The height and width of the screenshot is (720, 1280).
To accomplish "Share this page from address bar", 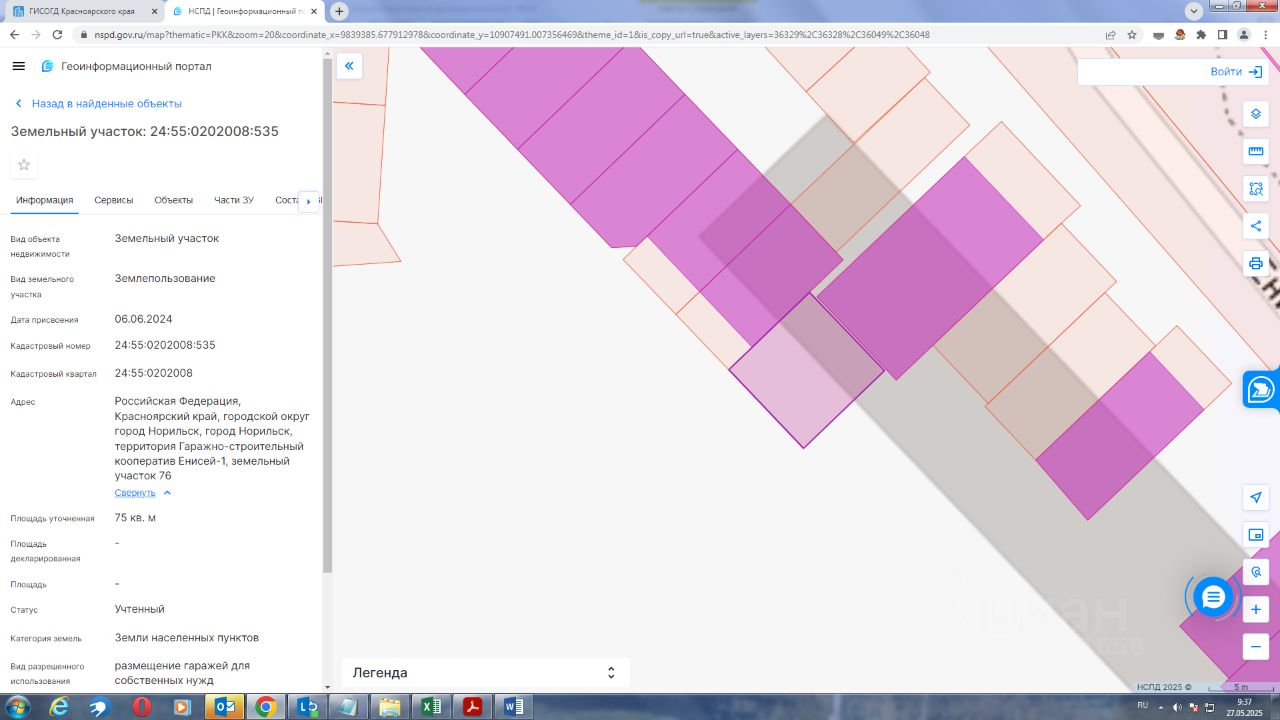I will point(1110,34).
